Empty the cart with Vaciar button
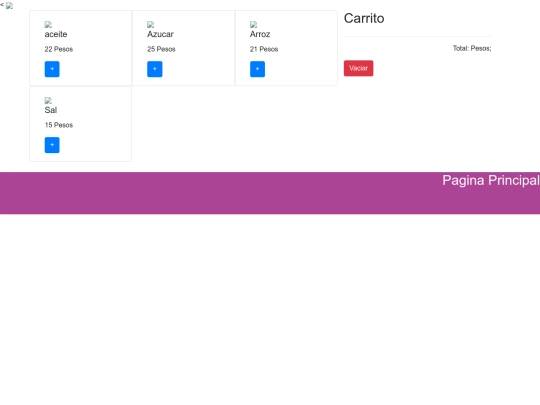Viewport: 540px width, 405px height. pyautogui.click(x=358, y=68)
